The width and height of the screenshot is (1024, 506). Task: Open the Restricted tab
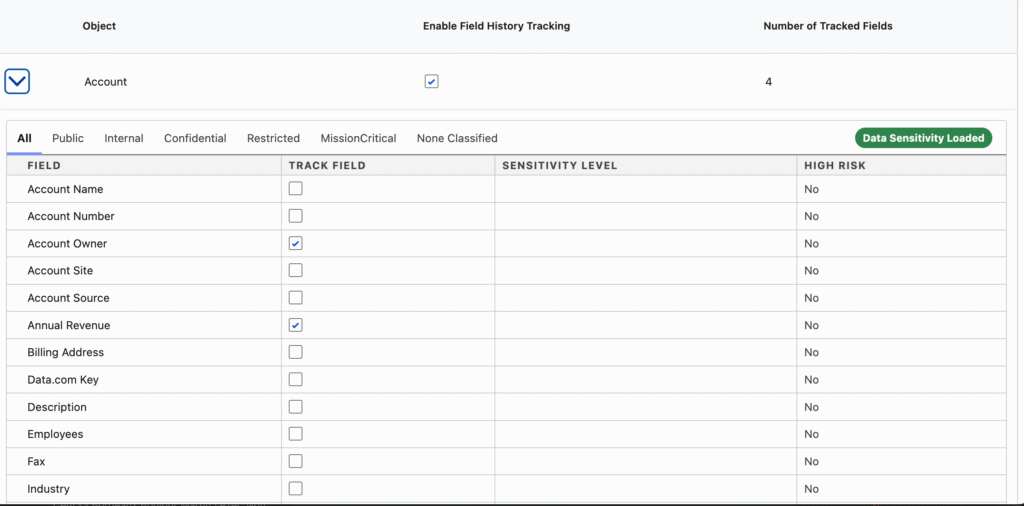[x=273, y=138]
